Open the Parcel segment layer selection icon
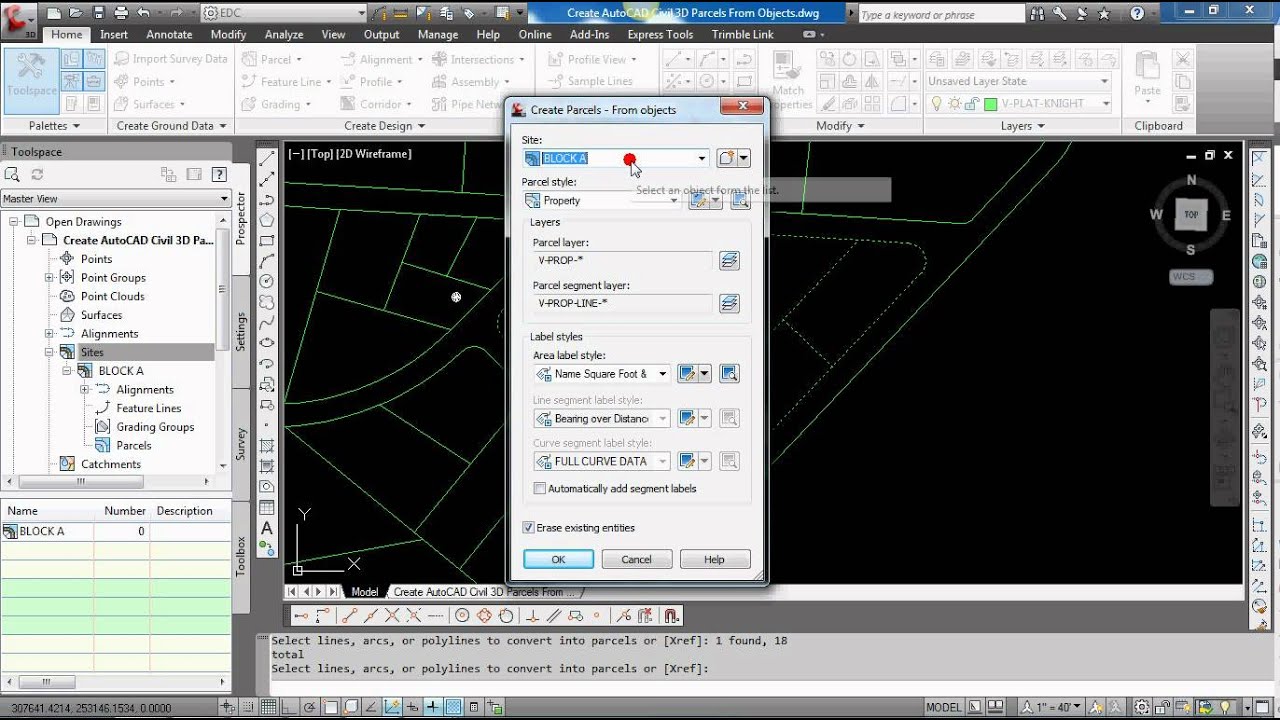Screen dimensions: 1280x720 729,303
